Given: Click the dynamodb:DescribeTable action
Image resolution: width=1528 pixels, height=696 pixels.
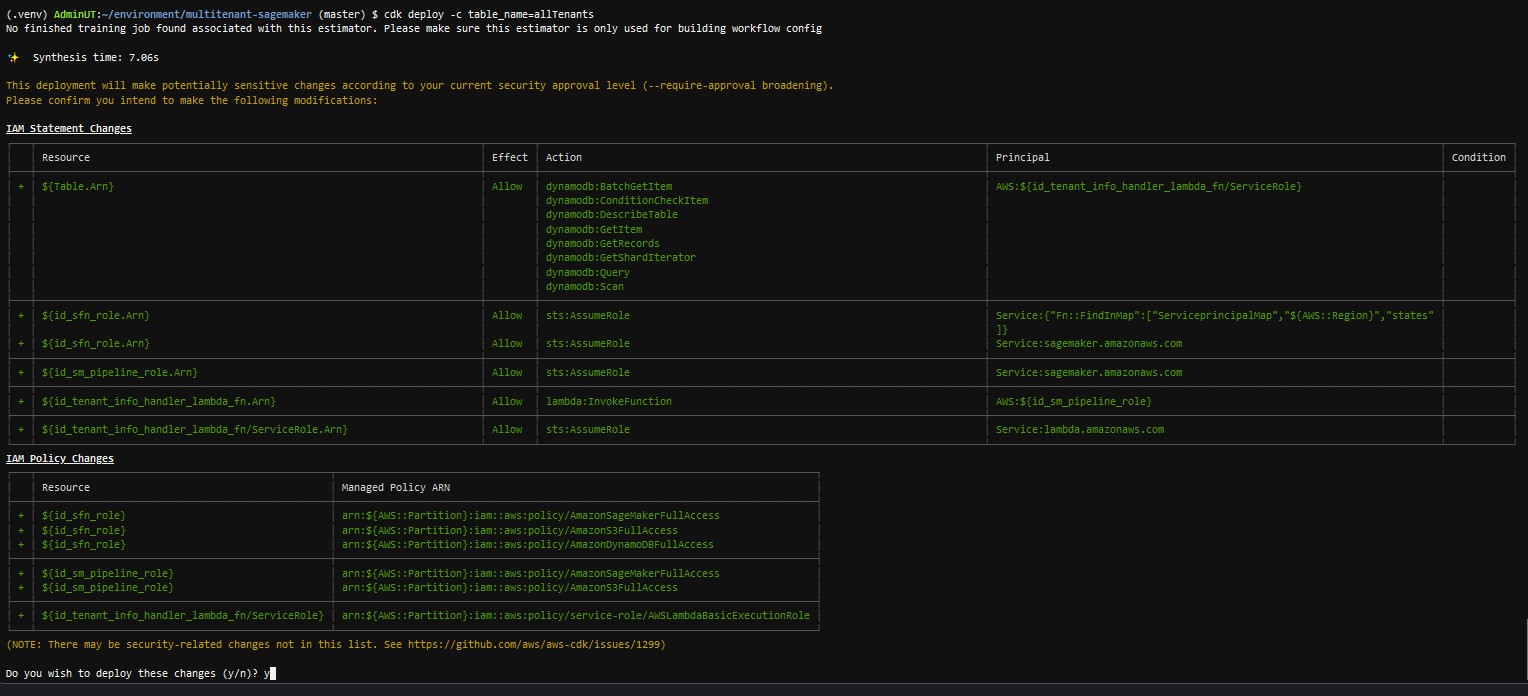Looking at the screenshot, I should pos(612,215).
